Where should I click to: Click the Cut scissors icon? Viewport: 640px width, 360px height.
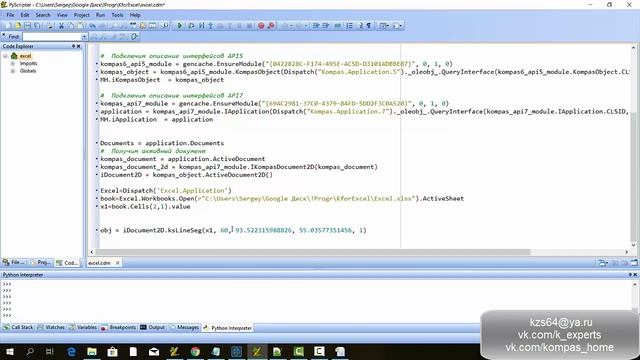tap(61, 26)
